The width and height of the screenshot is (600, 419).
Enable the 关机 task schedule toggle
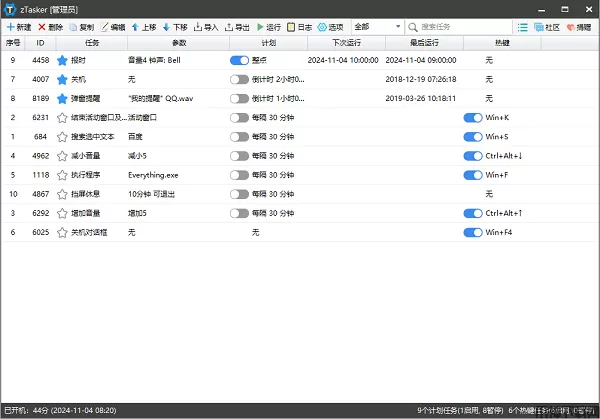pos(239,80)
